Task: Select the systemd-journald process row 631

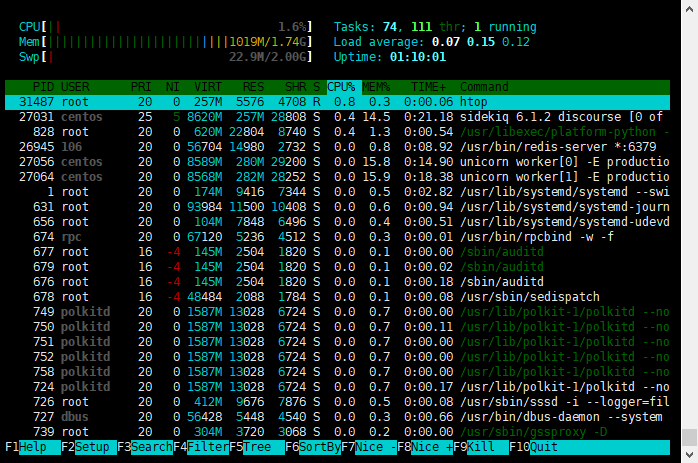Action: [x=337, y=207]
